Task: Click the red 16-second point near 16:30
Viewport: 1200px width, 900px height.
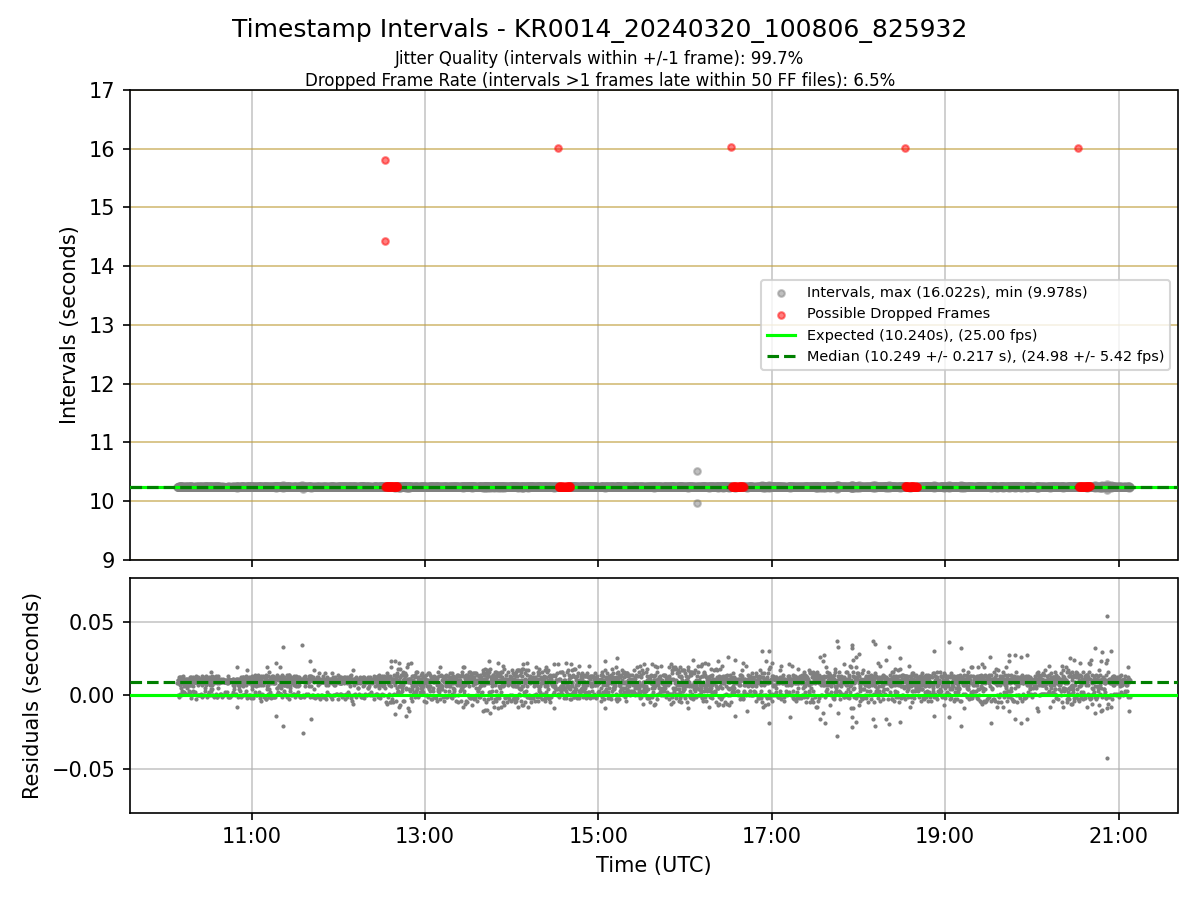Action: pyautogui.click(x=731, y=147)
